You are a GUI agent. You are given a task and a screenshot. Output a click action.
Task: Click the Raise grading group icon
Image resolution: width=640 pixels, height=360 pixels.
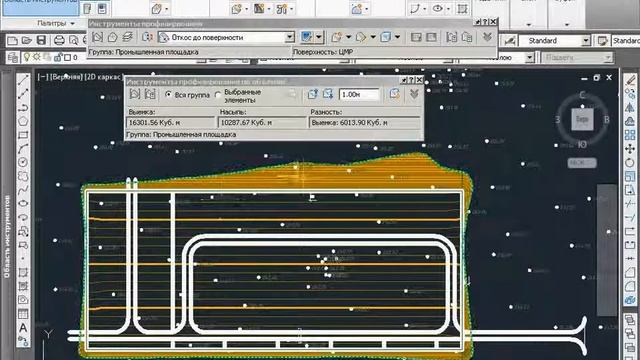[x=313, y=94]
